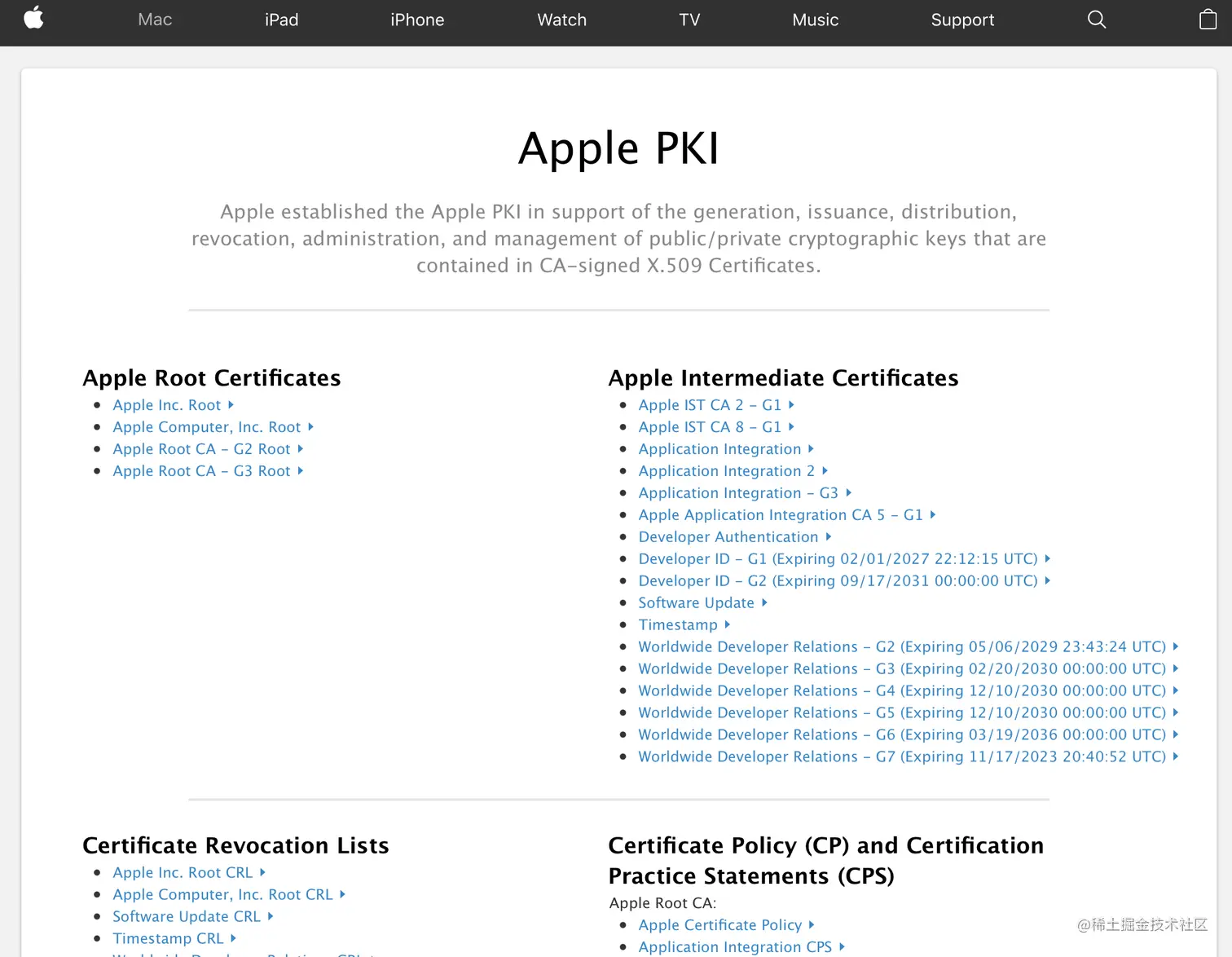
Task: Open Worldwide Developer Relations – G3 link
Action: pyautogui.click(x=909, y=669)
